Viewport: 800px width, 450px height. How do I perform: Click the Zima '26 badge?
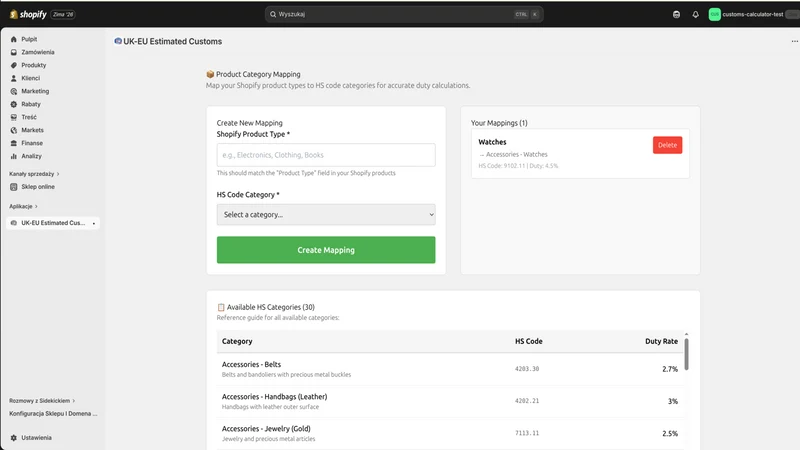(x=63, y=14)
